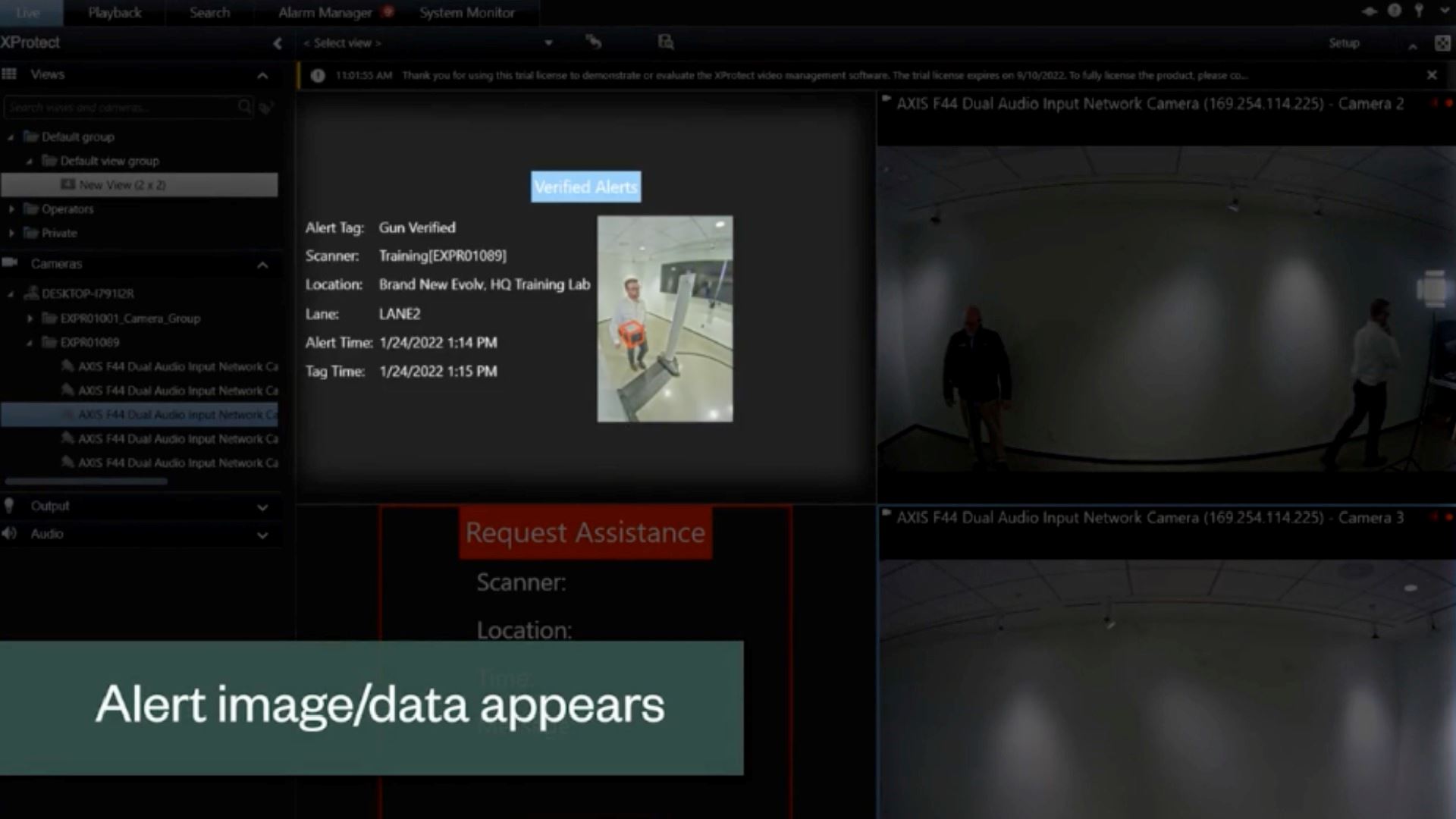This screenshot has height=819, width=1456.
Task: Click the Output lightbulb icon
Action: tap(9, 505)
